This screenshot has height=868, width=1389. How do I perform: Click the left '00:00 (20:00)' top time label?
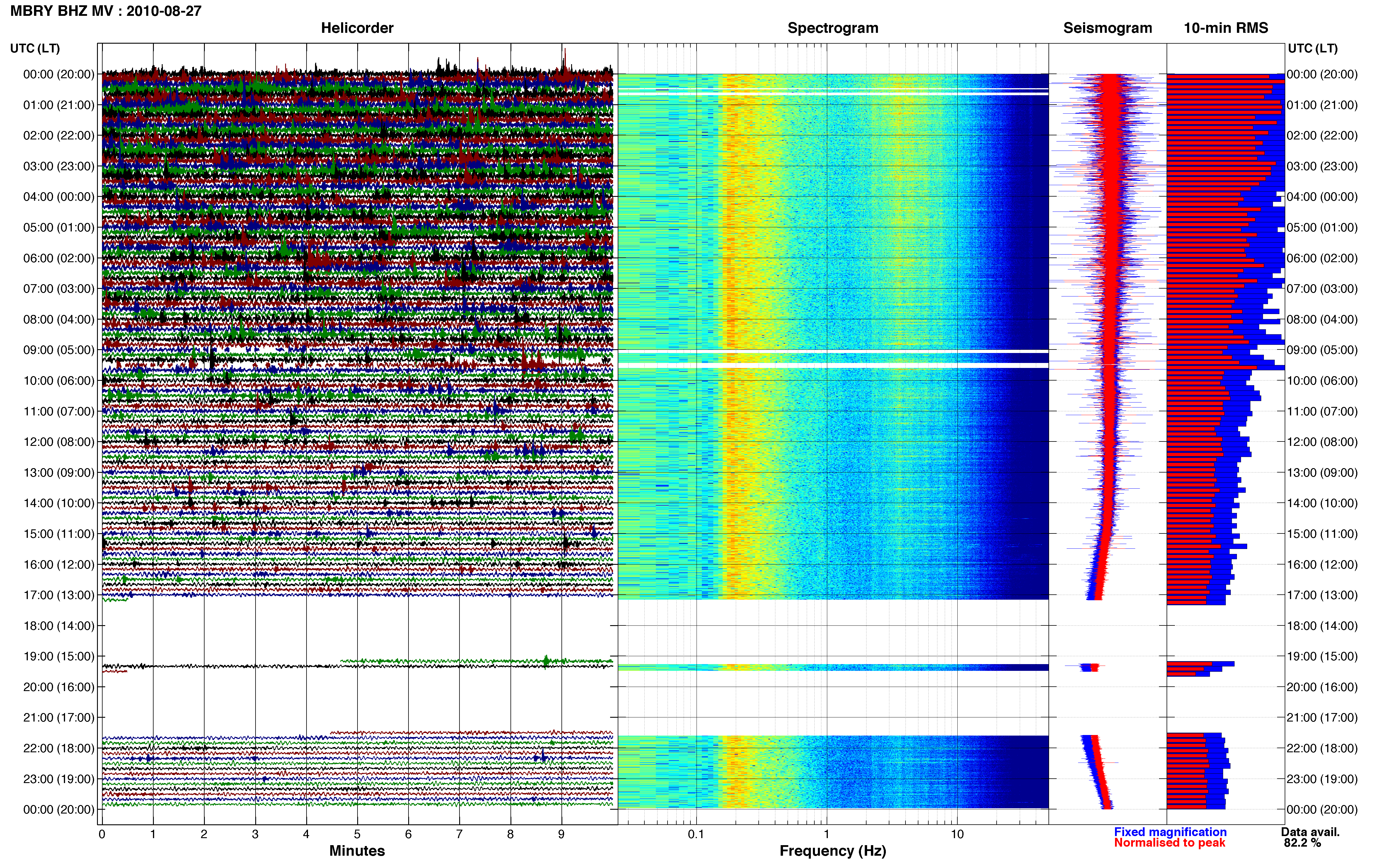coord(59,74)
